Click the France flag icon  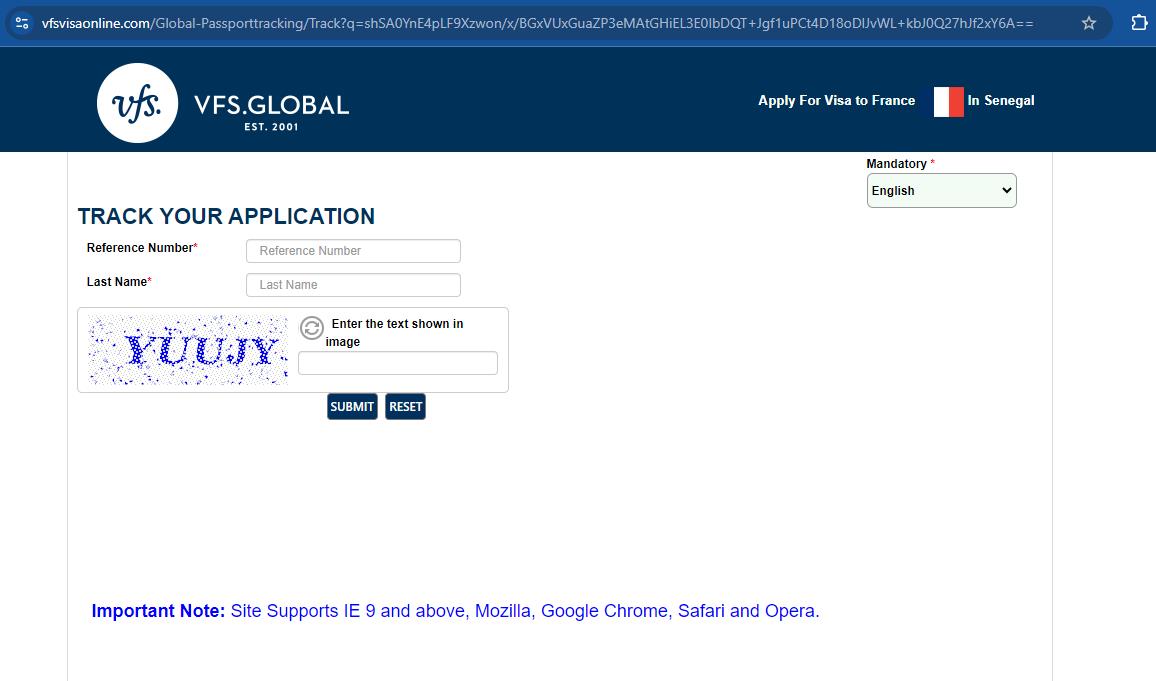947,101
